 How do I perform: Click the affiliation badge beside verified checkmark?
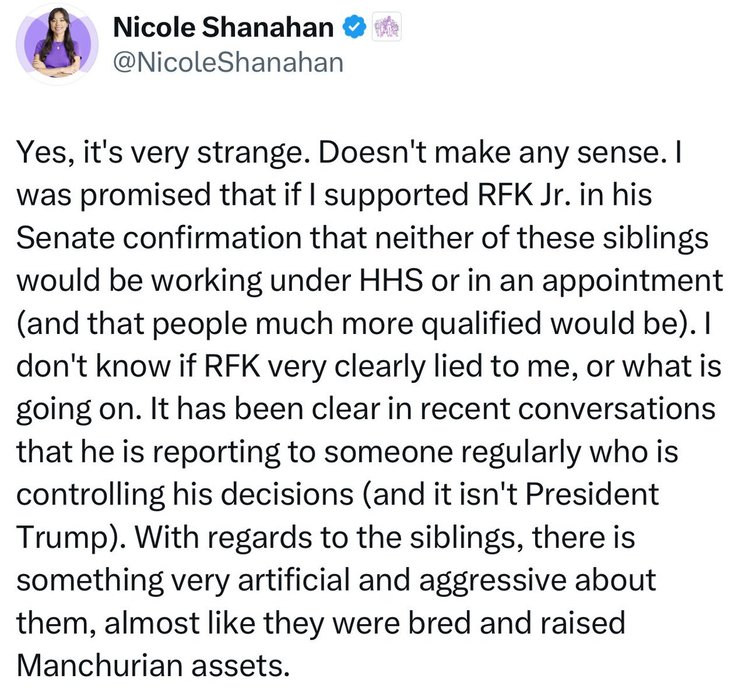tap(386, 27)
